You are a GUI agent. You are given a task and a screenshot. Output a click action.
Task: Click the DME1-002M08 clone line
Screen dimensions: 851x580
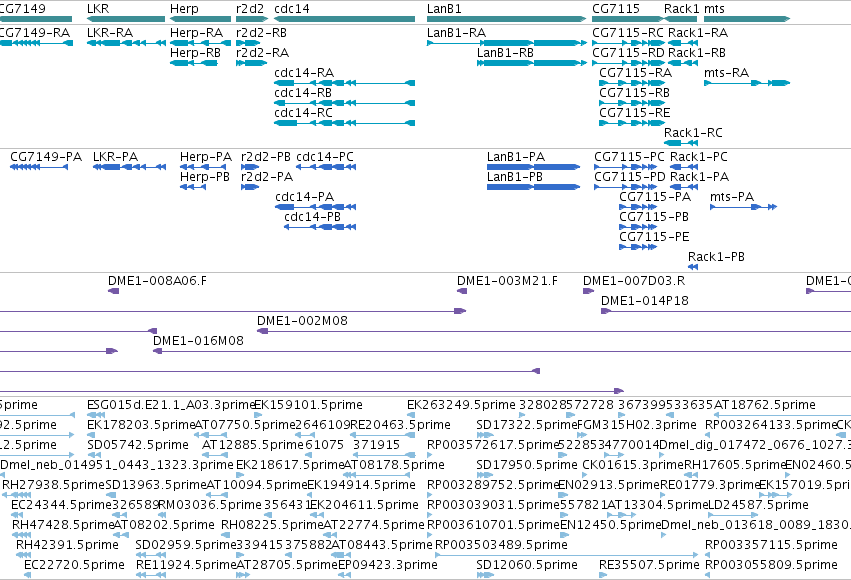point(554,332)
